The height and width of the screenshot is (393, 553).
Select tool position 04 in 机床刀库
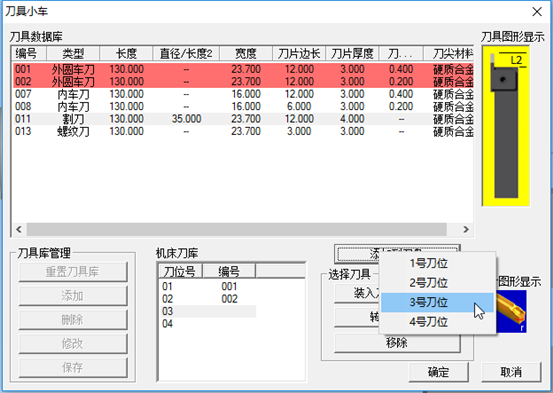[x=207, y=324]
